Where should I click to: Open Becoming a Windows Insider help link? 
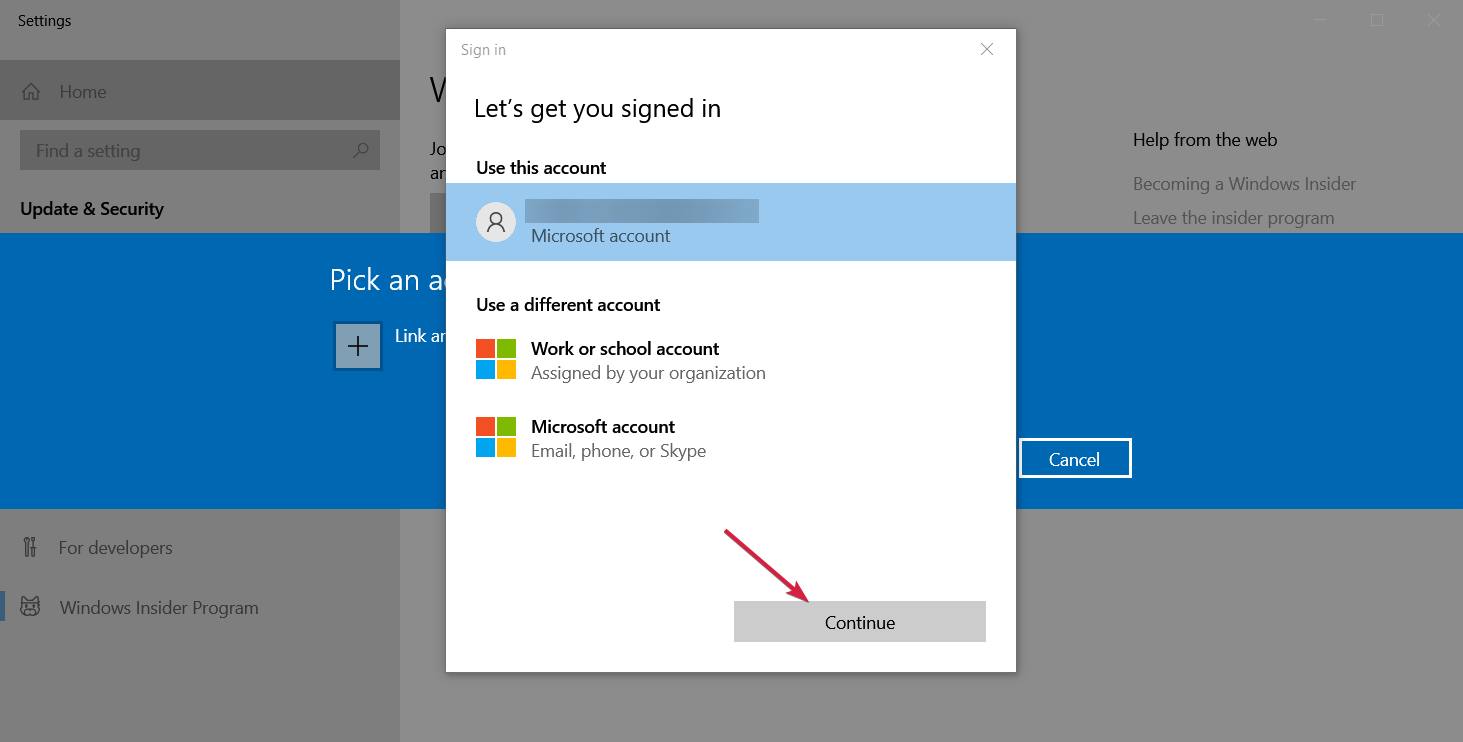1244,184
